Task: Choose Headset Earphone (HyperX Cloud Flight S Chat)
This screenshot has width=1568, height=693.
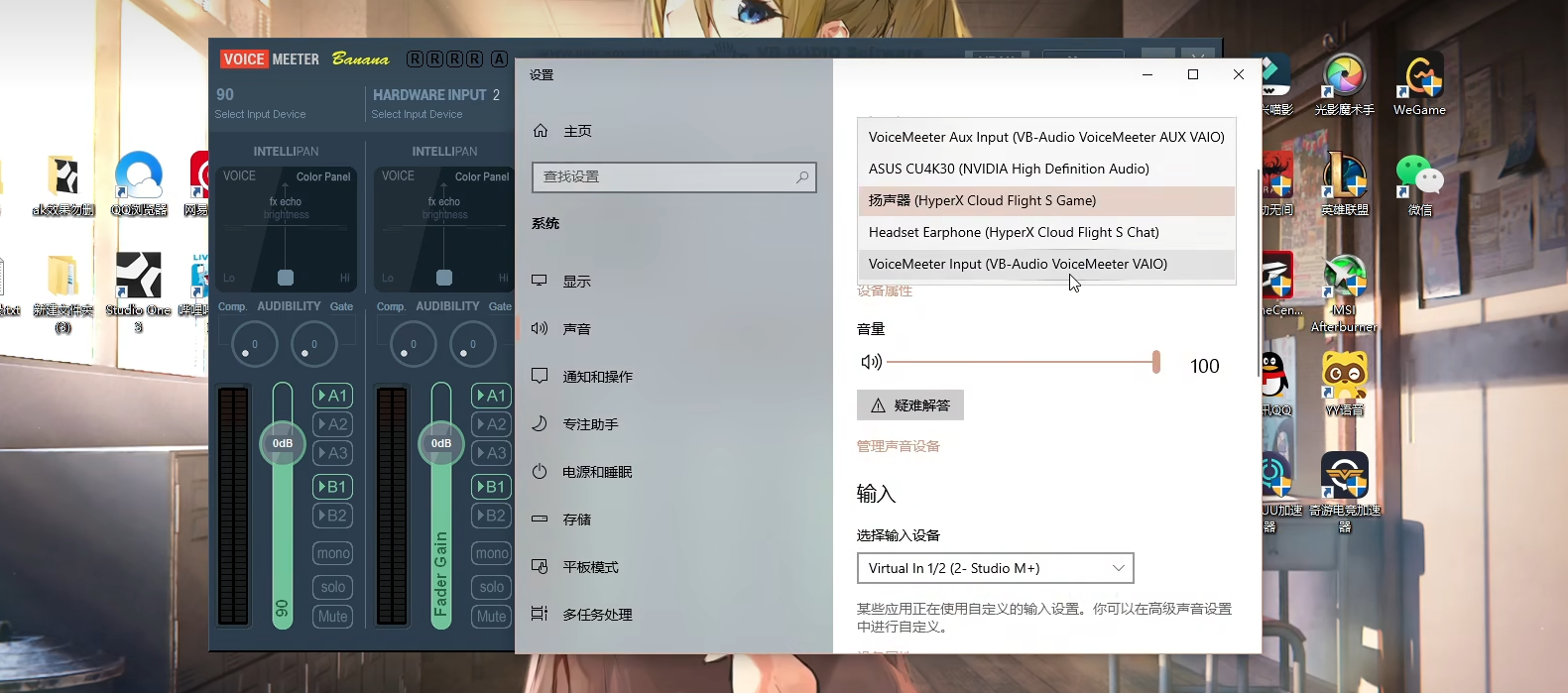Action: click(x=1046, y=232)
